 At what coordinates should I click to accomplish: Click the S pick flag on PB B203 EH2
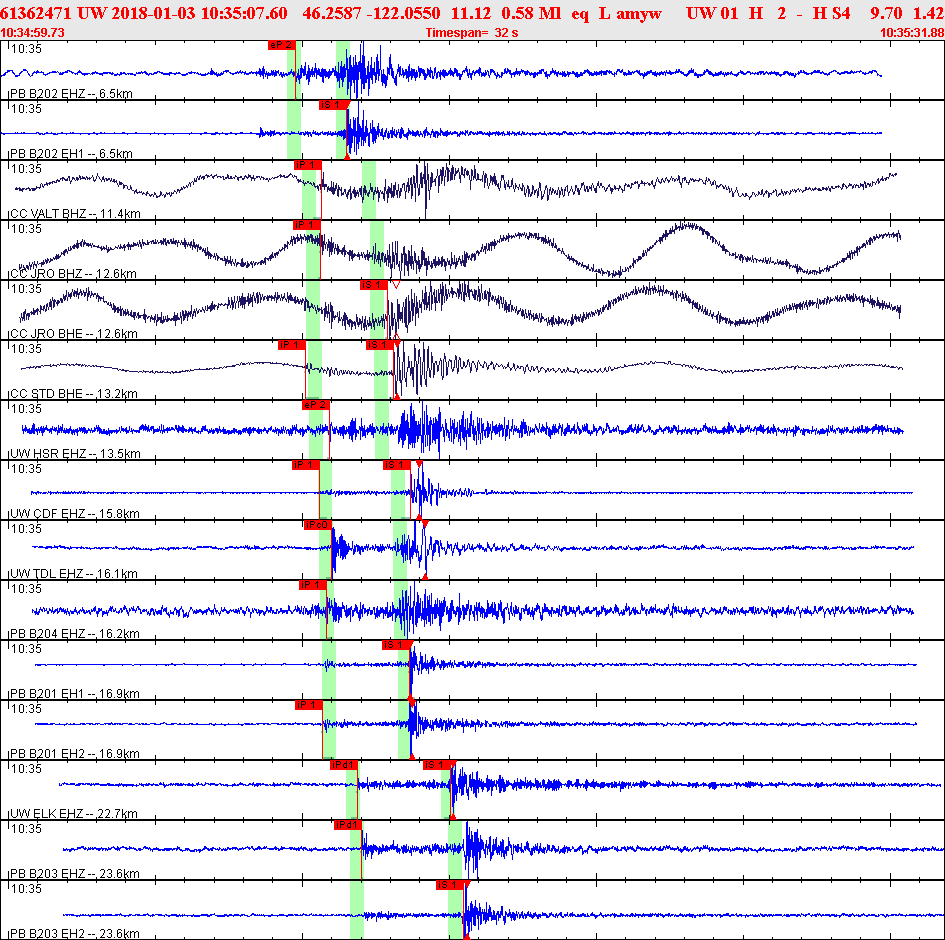450,885
